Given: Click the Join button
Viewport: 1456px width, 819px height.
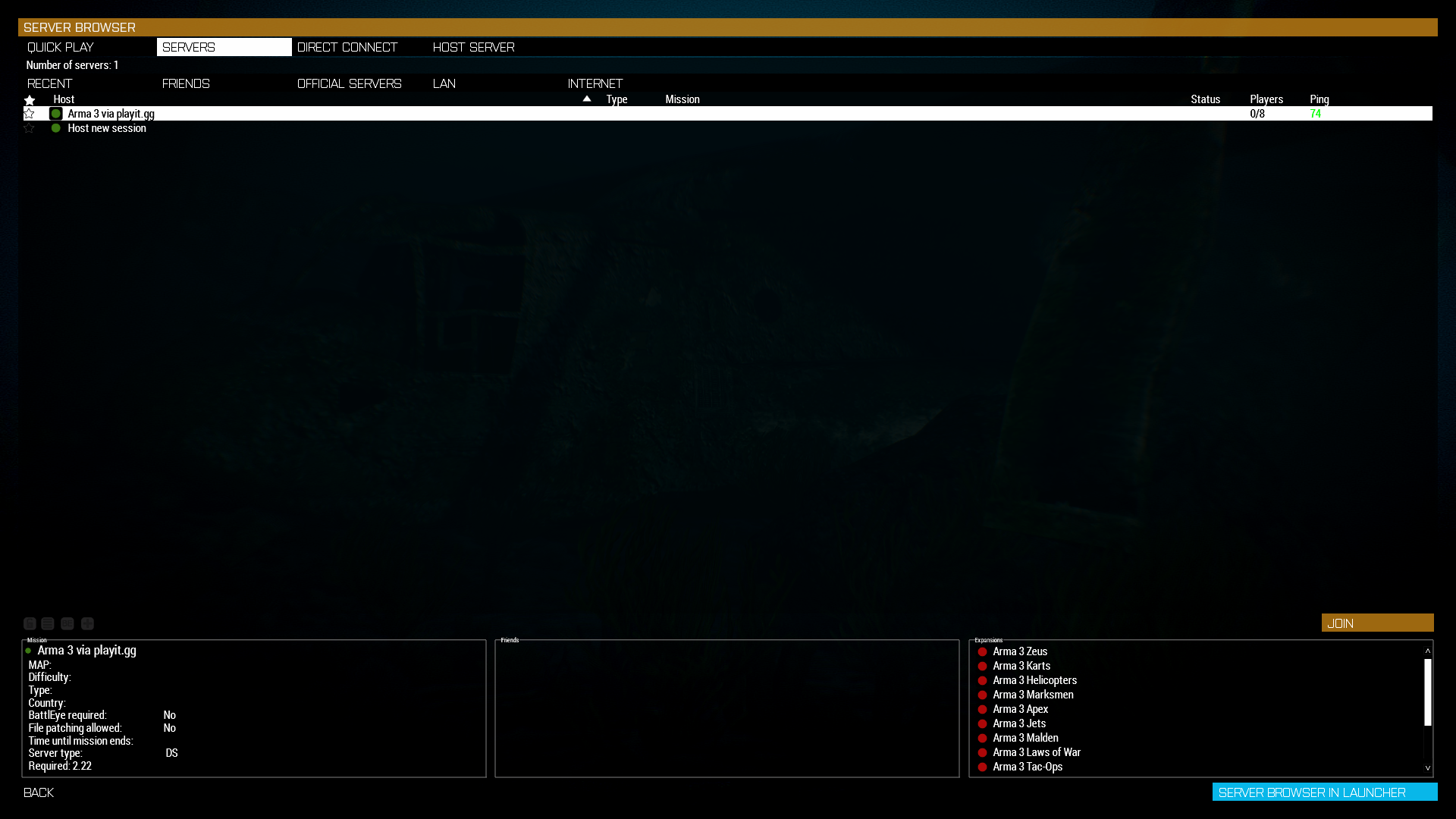Looking at the screenshot, I should pyautogui.click(x=1377, y=623).
